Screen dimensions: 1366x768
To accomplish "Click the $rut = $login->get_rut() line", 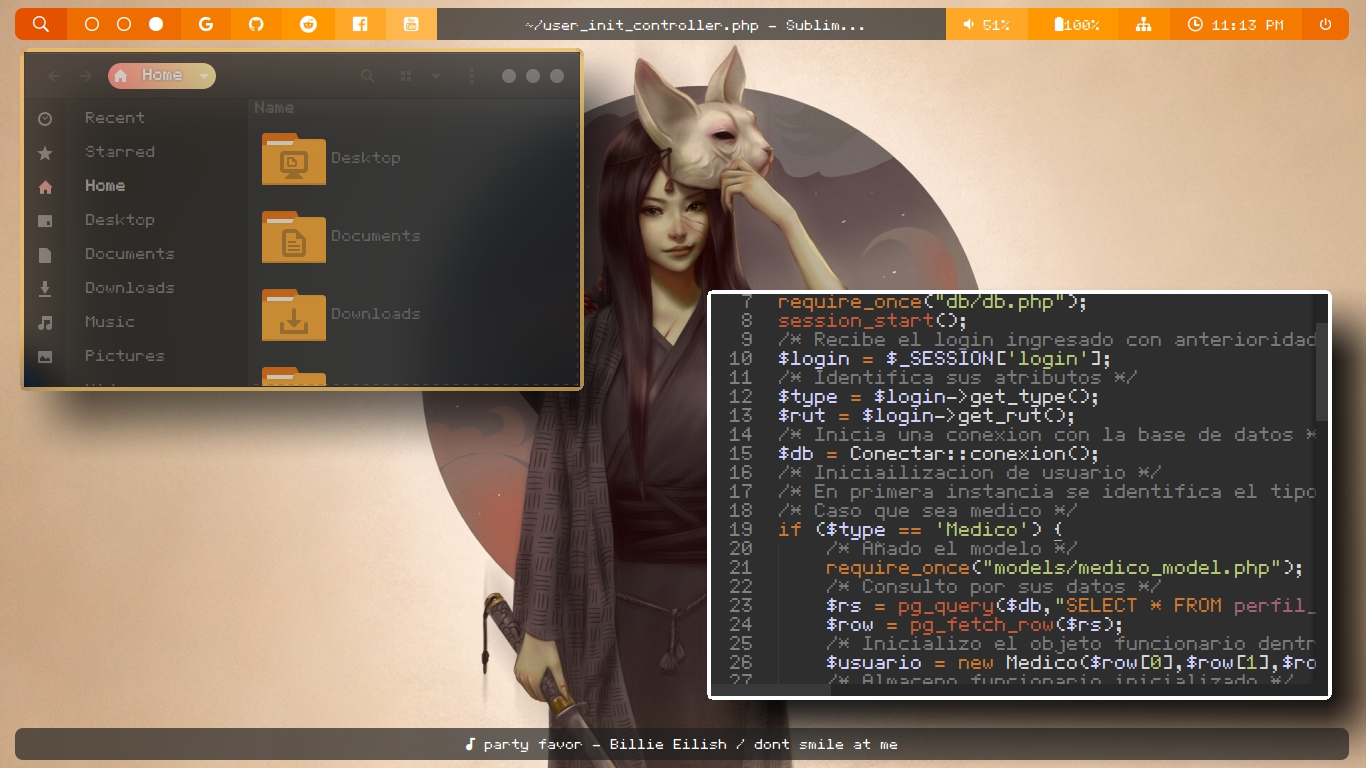I will pyautogui.click(x=926, y=416).
